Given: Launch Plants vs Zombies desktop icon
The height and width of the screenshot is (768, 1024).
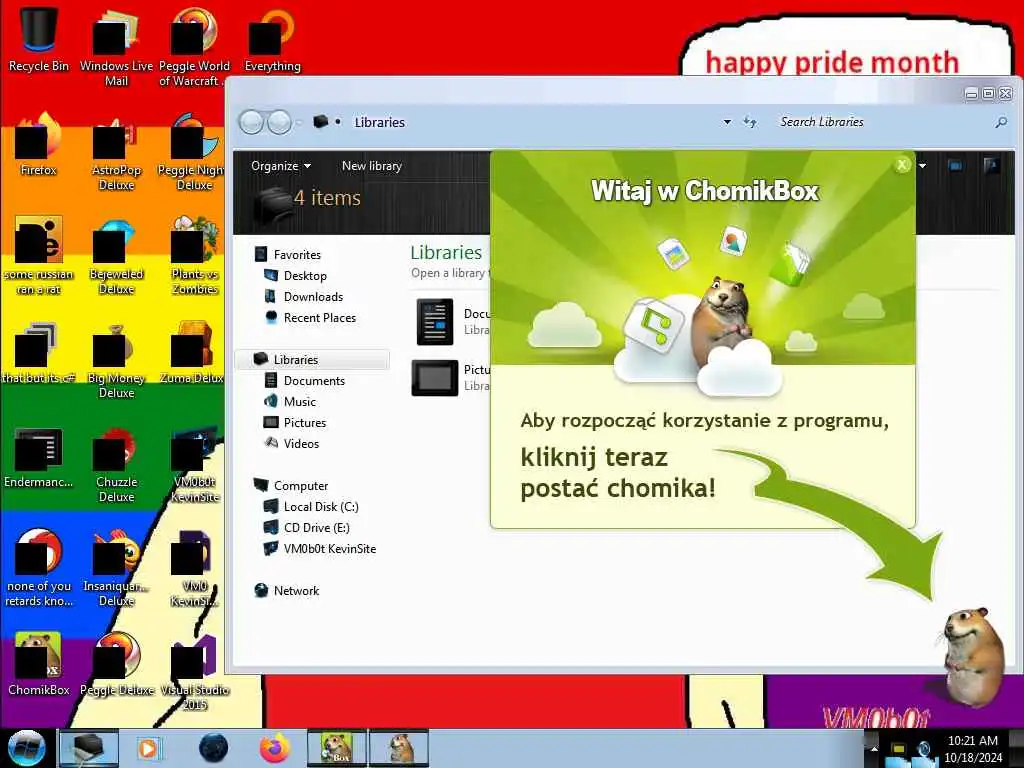Looking at the screenshot, I should (194, 255).
